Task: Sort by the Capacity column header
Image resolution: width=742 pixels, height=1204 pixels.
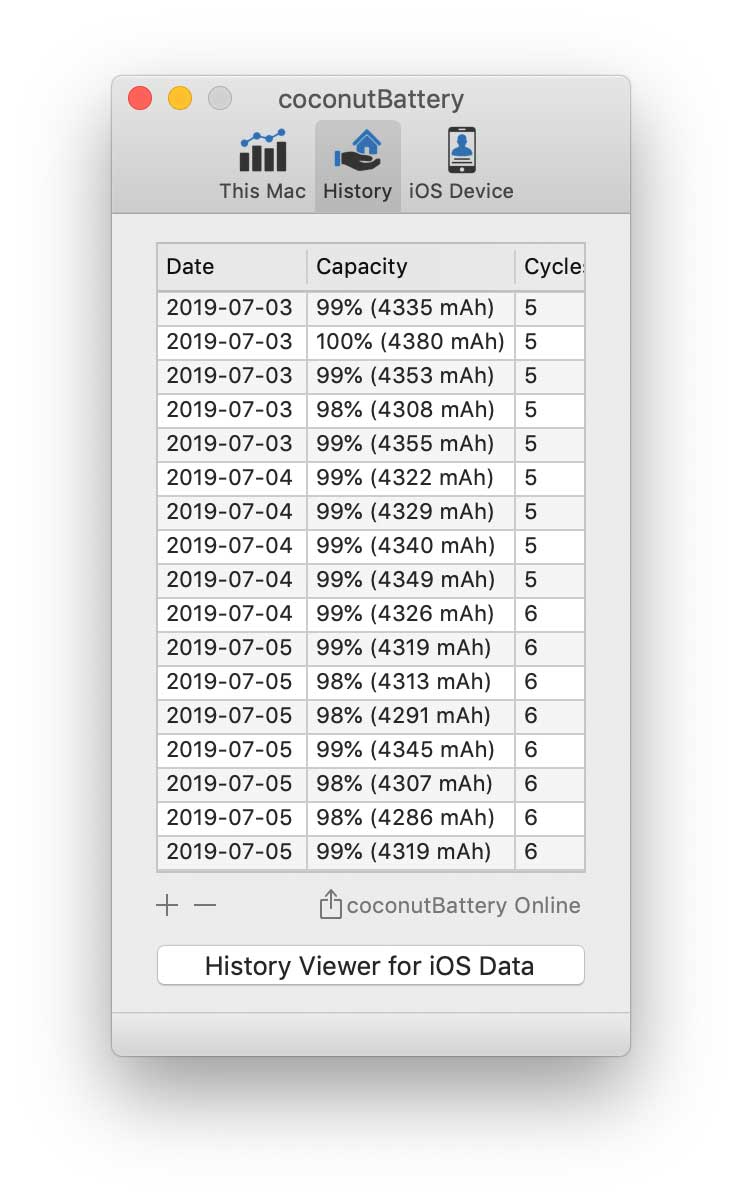Action: 410,267
